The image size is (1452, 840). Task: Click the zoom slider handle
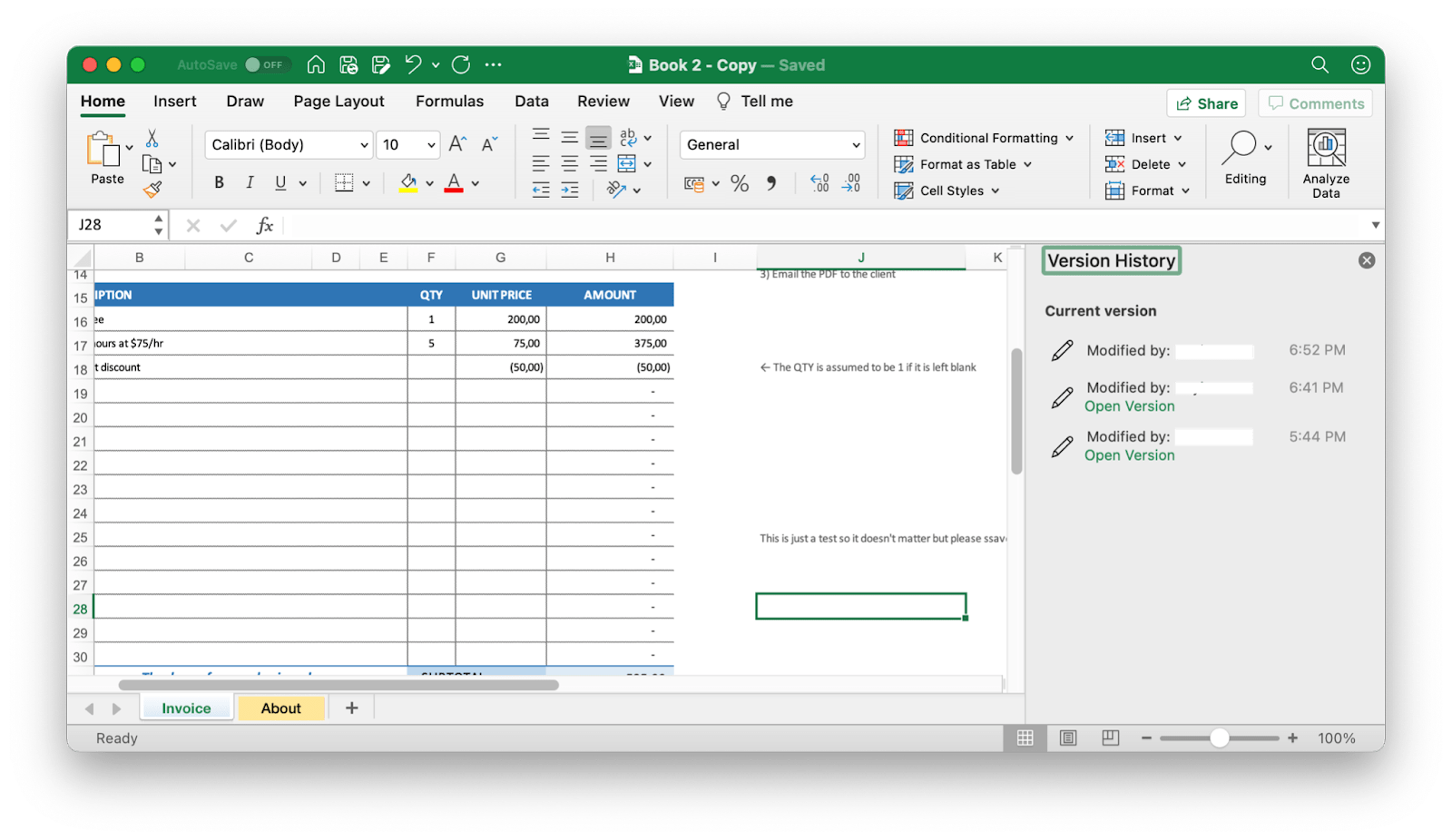pos(1220,737)
